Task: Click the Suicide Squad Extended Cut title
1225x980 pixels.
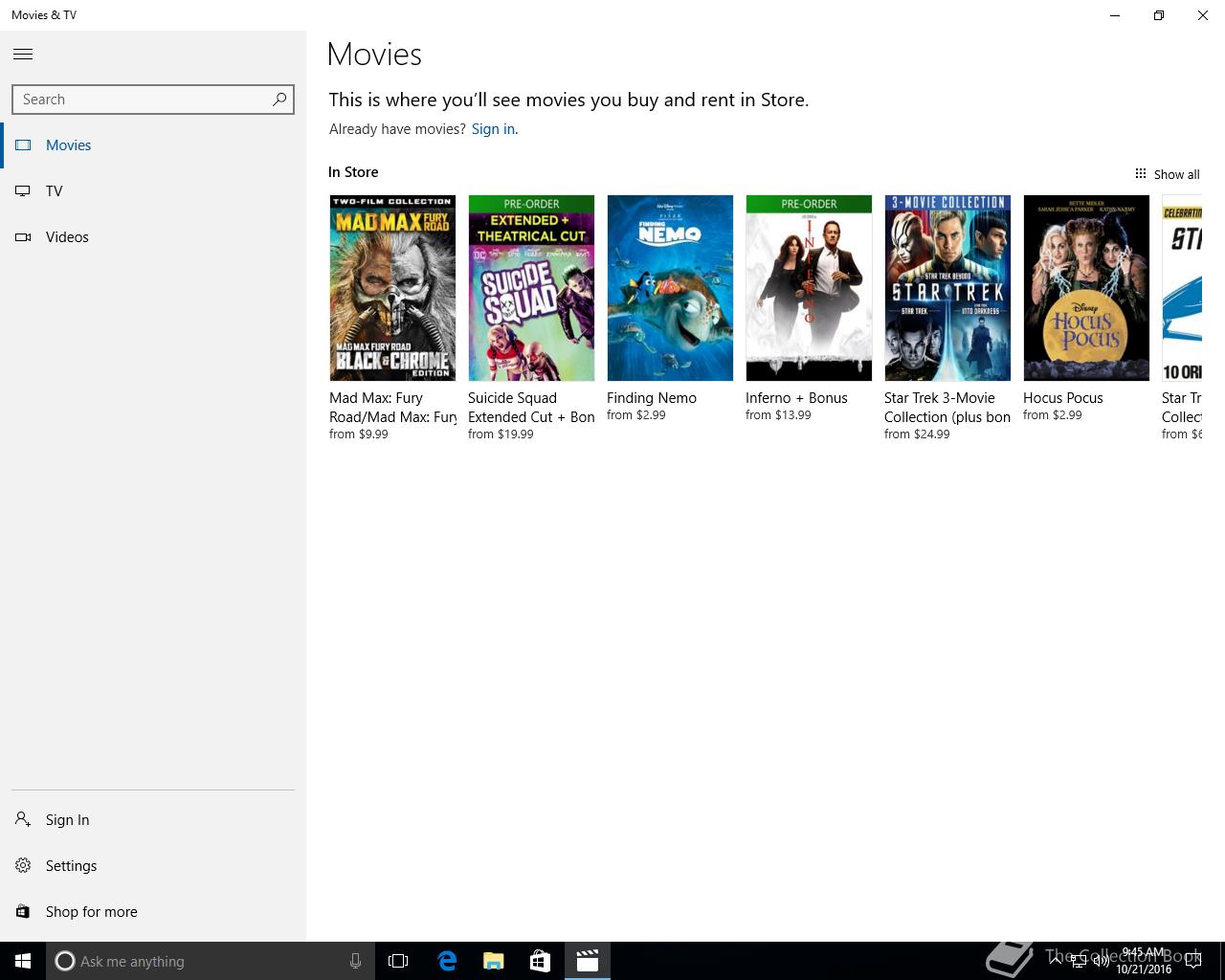Action: tap(531, 408)
